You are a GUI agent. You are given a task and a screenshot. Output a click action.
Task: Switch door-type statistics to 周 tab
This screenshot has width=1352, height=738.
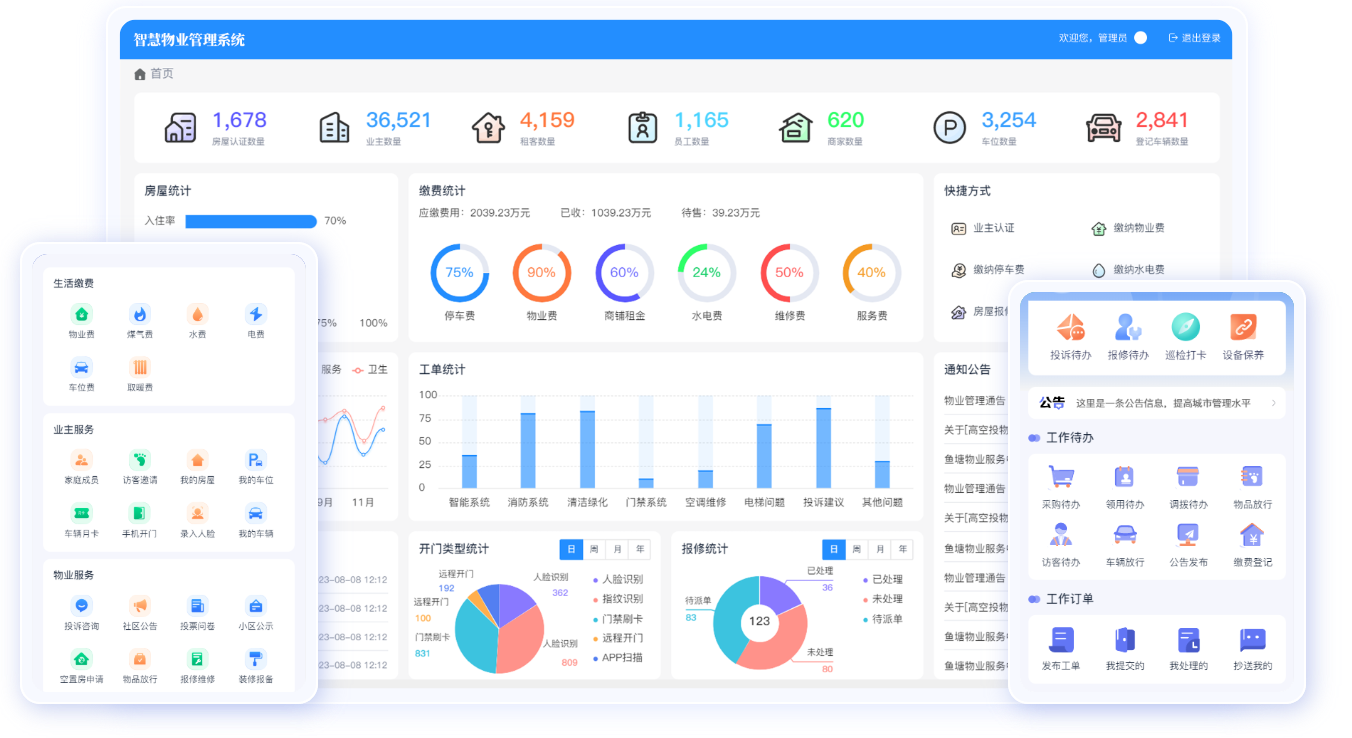(594, 549)
